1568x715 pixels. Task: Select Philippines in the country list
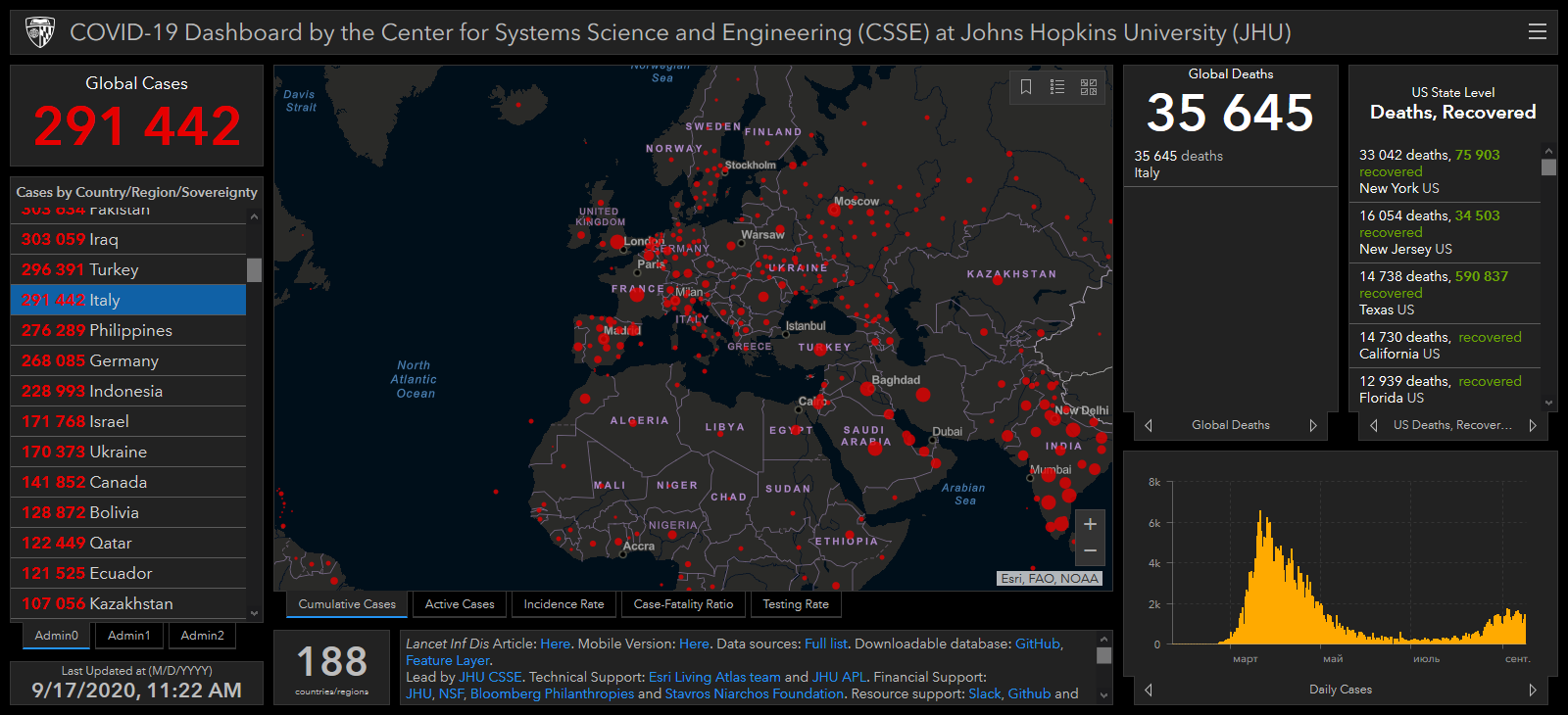(128, 330)
